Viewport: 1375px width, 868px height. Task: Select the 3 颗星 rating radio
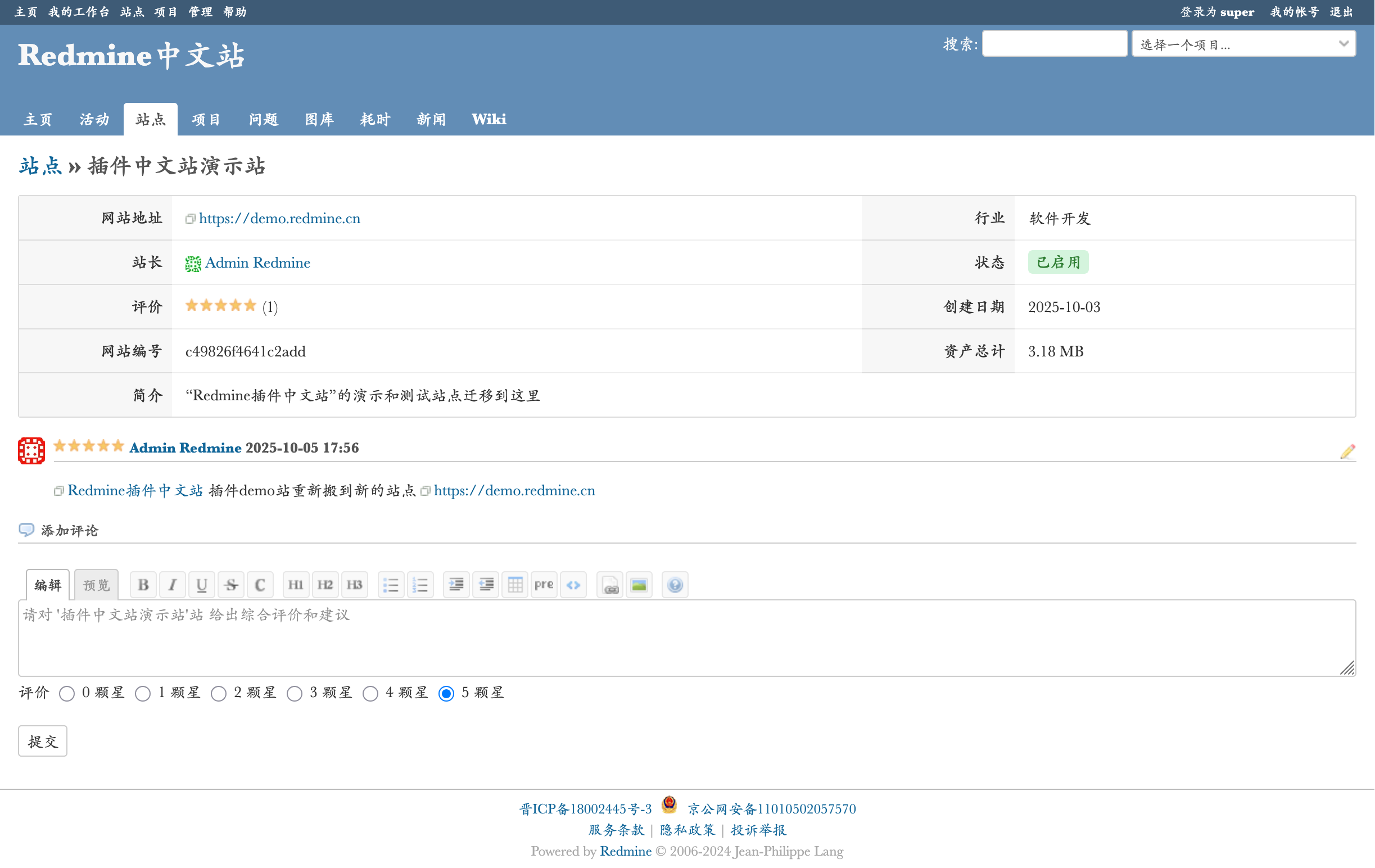pyautogui.click(x=295, y=693)
